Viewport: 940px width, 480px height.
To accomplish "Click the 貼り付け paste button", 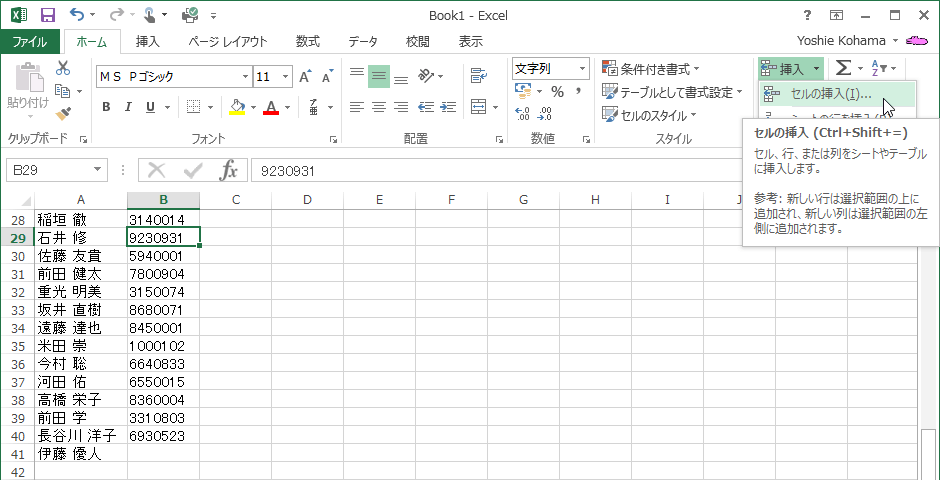I will [x=28, y=90].
